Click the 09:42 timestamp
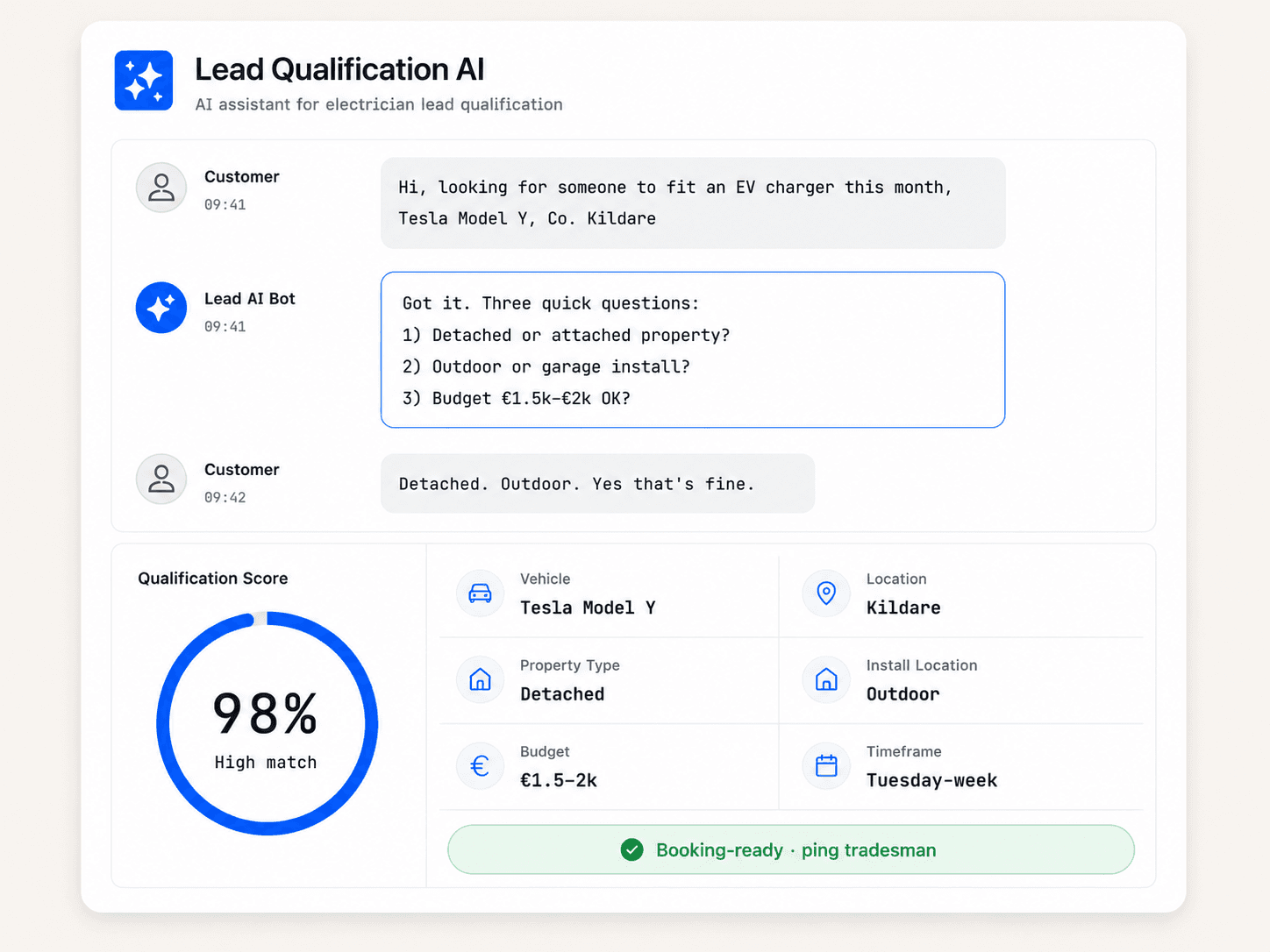Screen dimensions: 1270x952 click(x=225, y=498)
